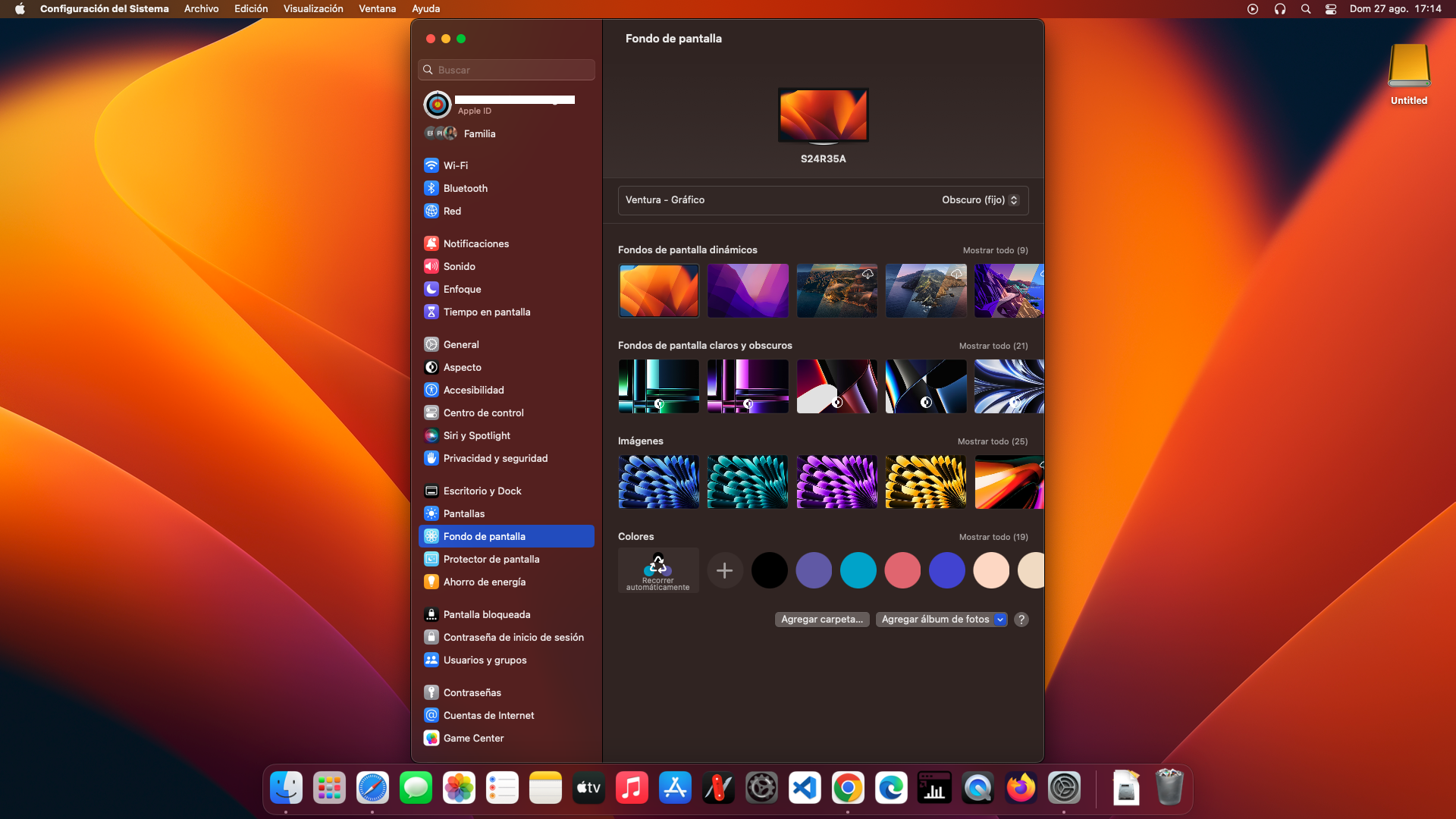Open the Notificaciones pane
1456x819 pixels.
[x=475, y=243]
